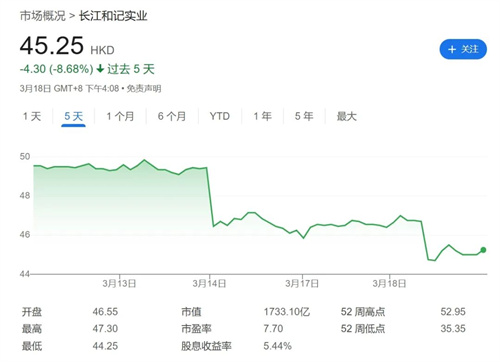Click the plus icon on the 关注 button

click(x=452, y=50)
